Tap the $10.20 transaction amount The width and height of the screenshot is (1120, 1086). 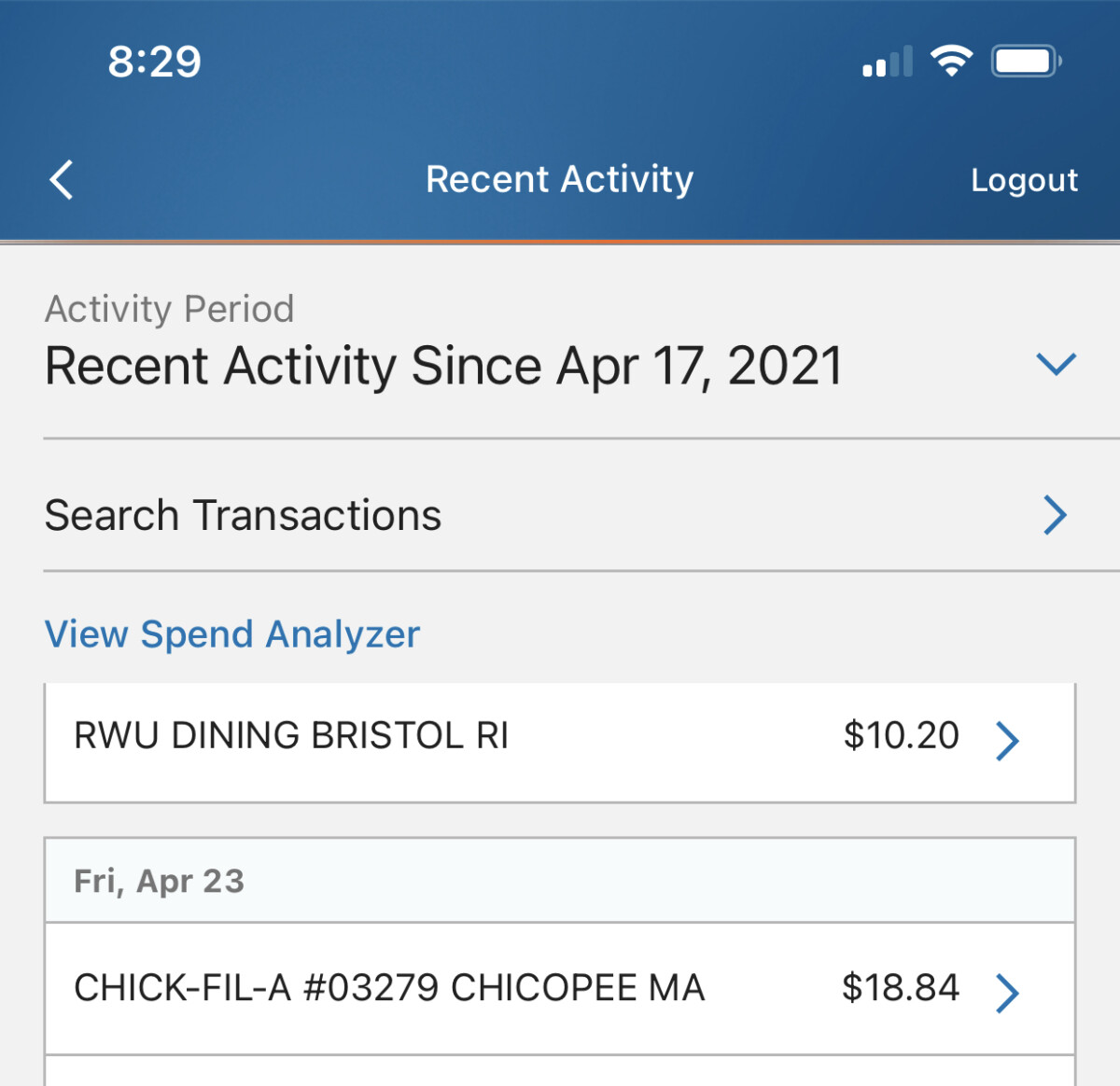click(x=901, y=736)
